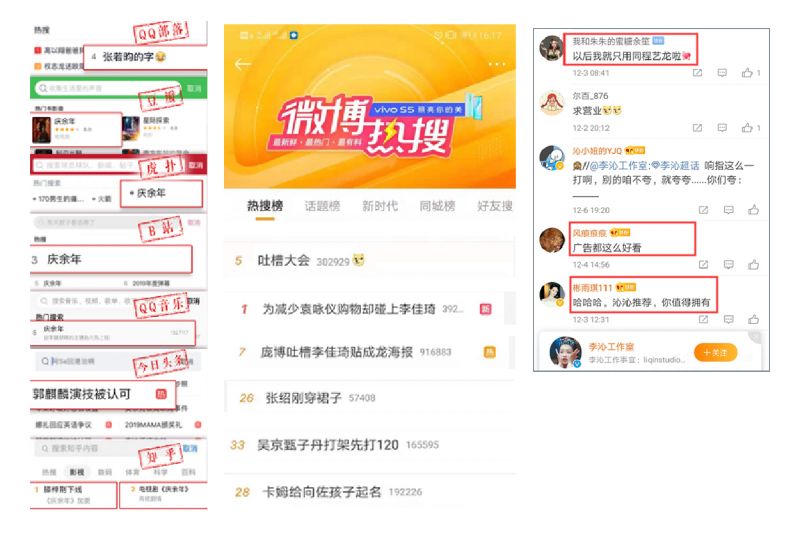Image resolution: width=800 pixels, height=533 pixels.
Task: Click the green search bar input field
Action: 109,88
